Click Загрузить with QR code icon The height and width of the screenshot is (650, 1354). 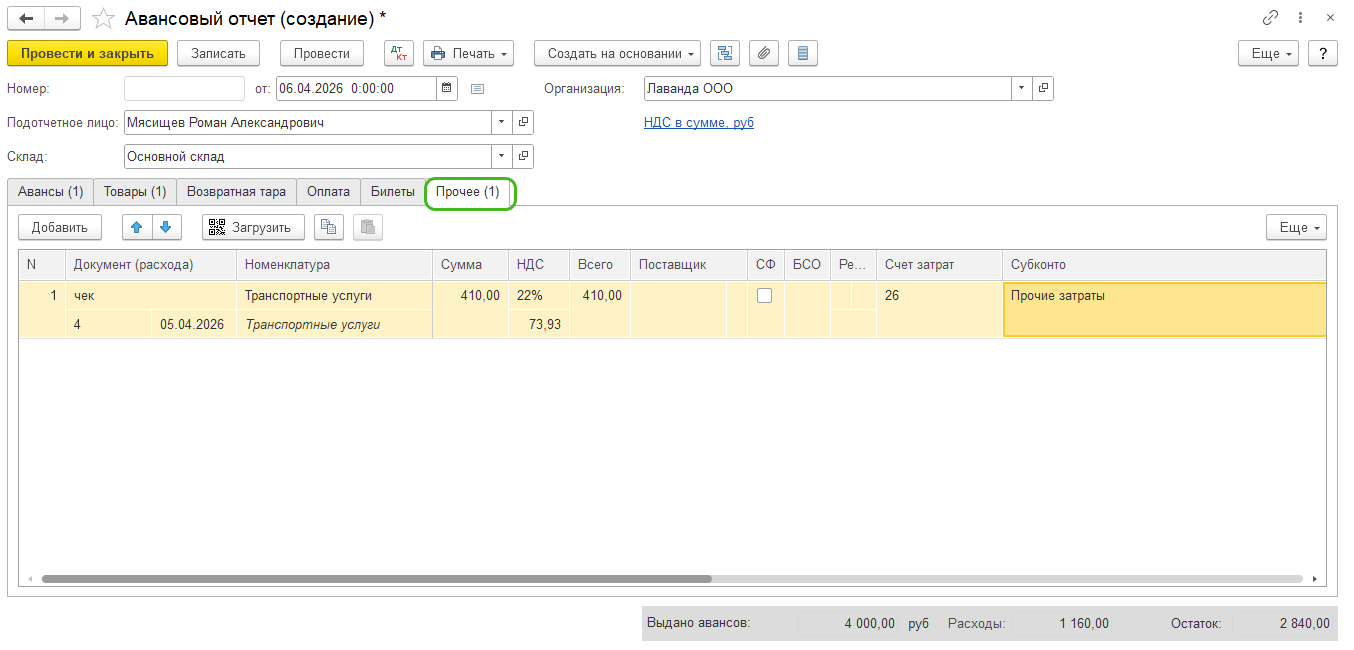pyautogui.click(x=253, y=227)
